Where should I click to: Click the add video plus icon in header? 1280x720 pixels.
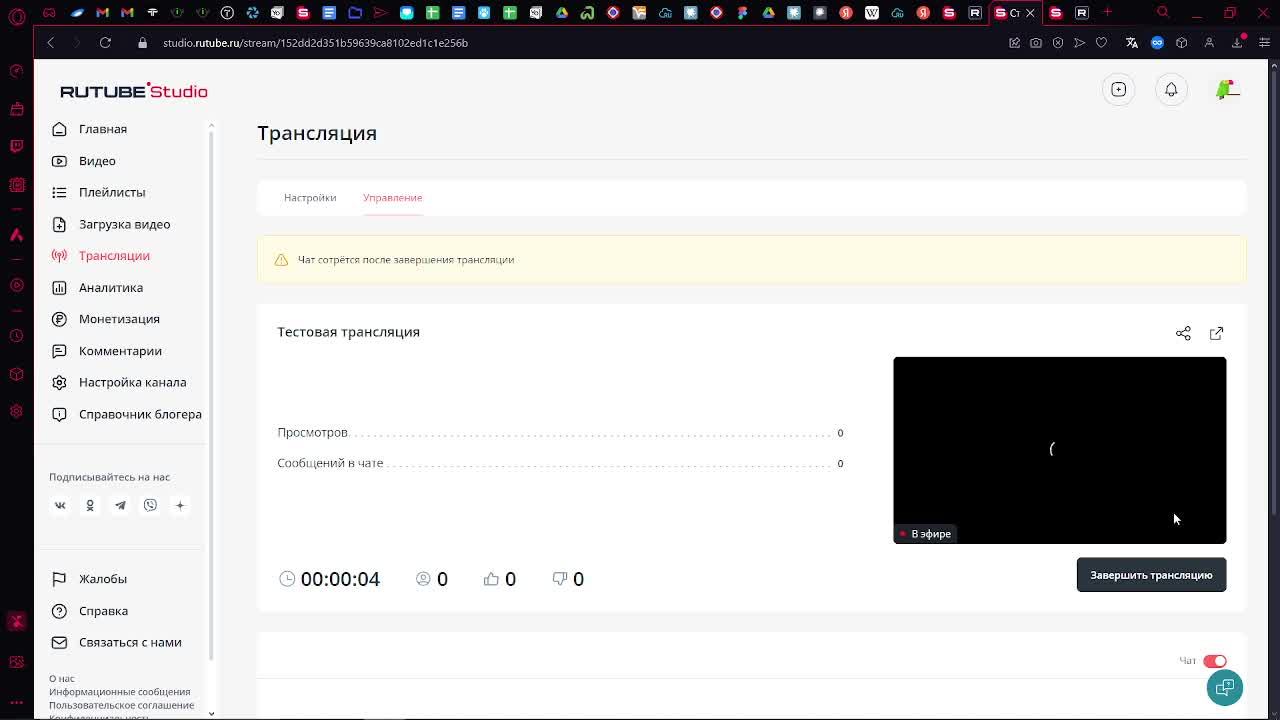1119,90
